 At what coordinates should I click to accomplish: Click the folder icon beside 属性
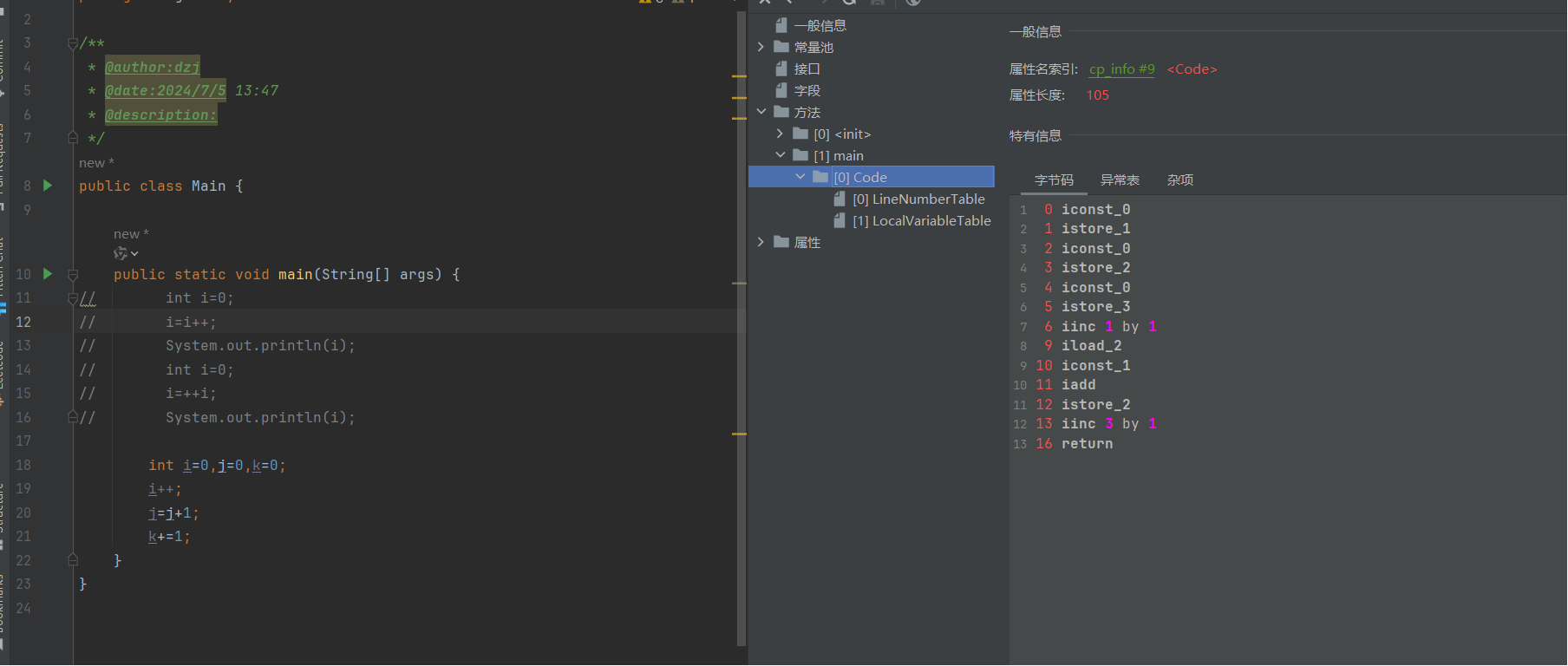[x=781, y=242]
